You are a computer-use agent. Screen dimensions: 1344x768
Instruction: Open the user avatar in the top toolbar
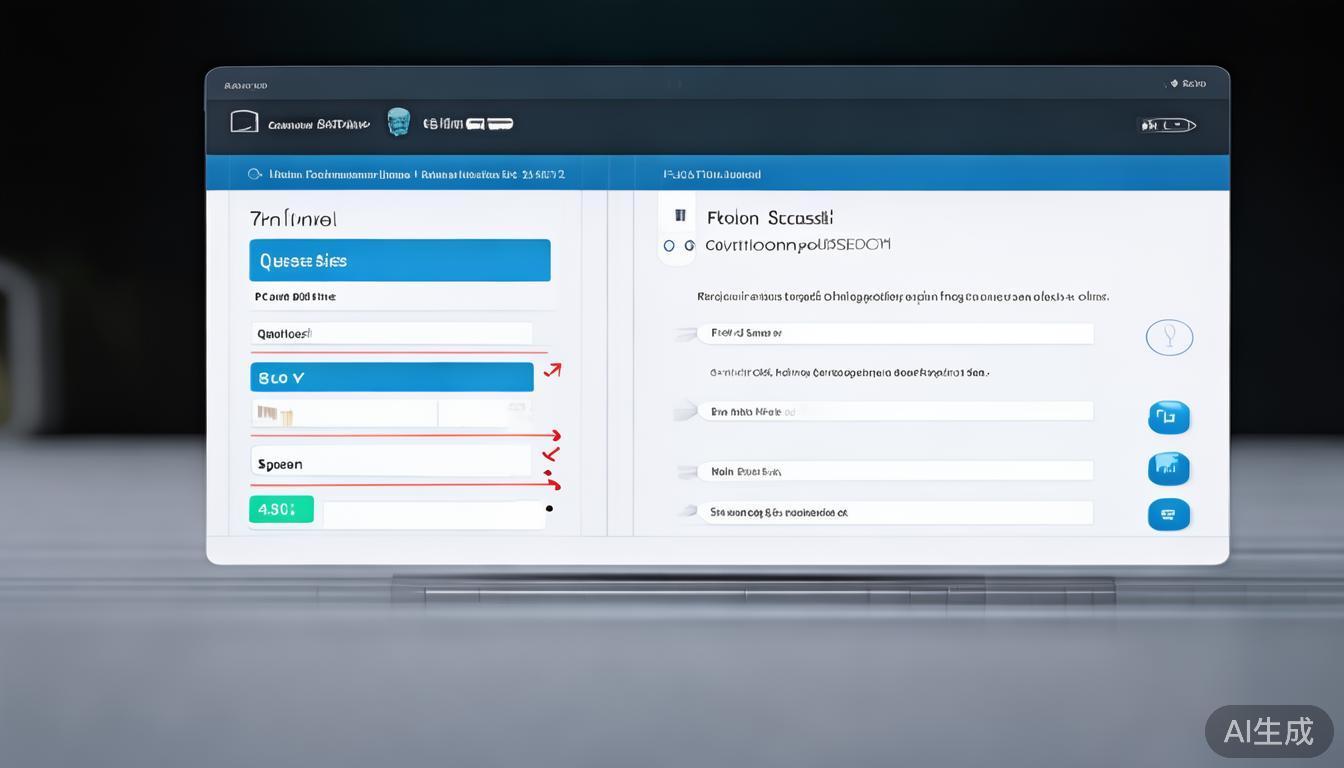click(x=398, y=121)
